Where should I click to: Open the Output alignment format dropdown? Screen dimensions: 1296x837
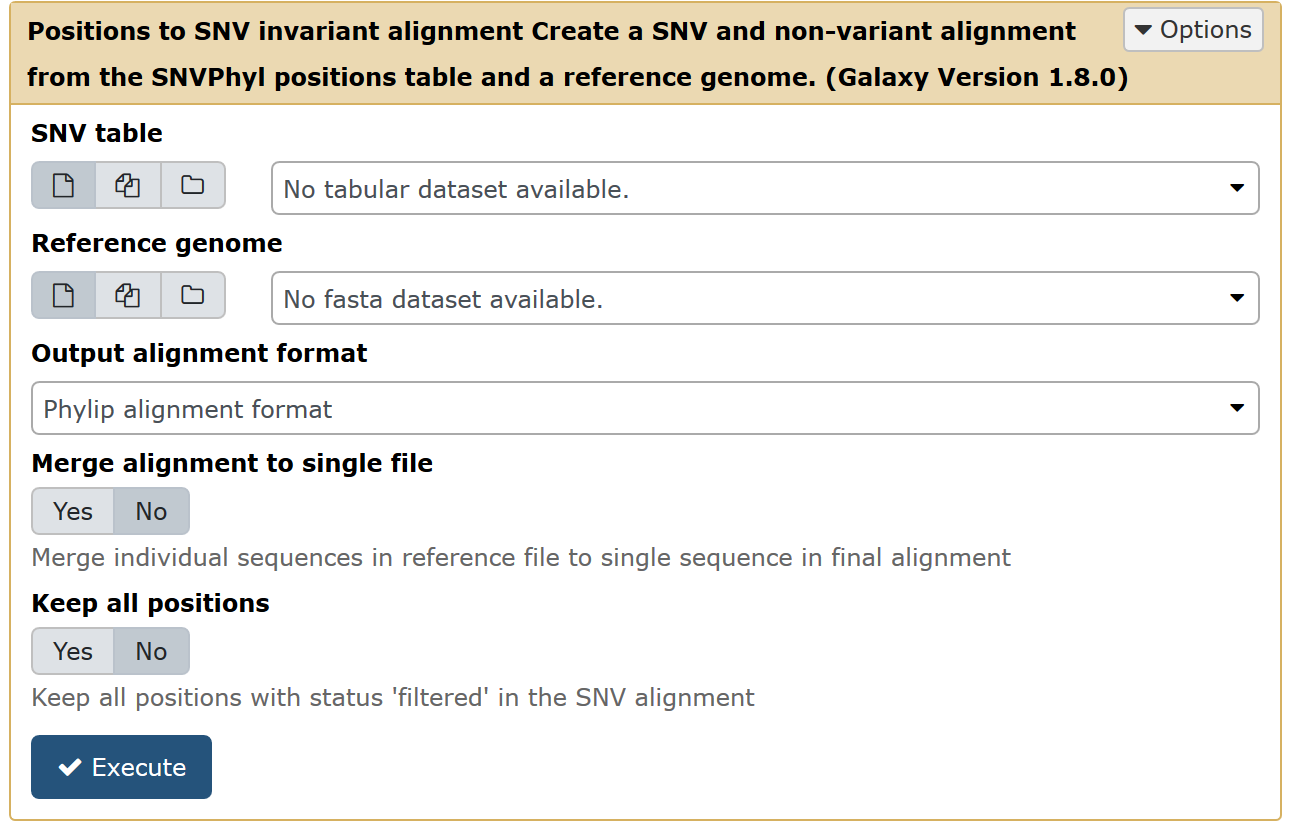click(646, 408)
